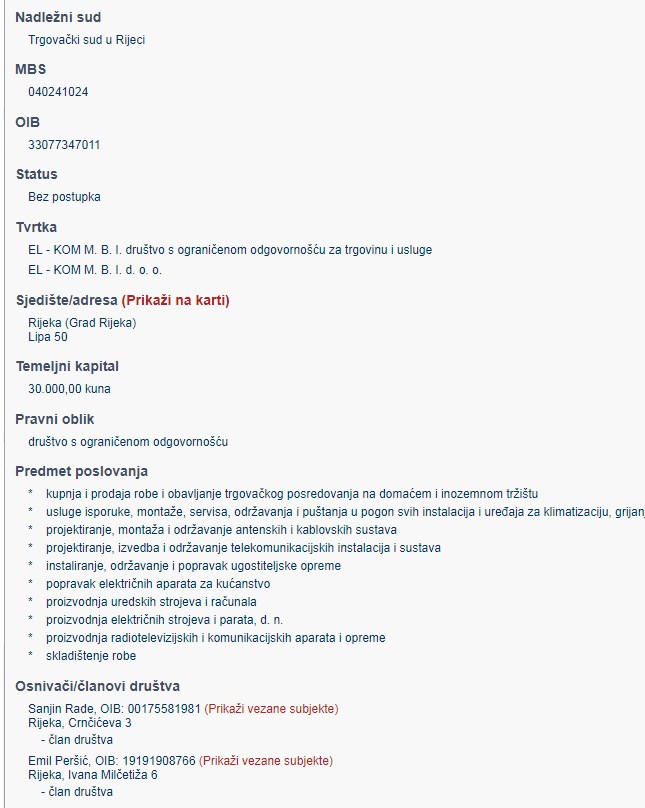Click the OIB value 33077347011
Viewport: 645px width, 808px height.
click(64, 145)
